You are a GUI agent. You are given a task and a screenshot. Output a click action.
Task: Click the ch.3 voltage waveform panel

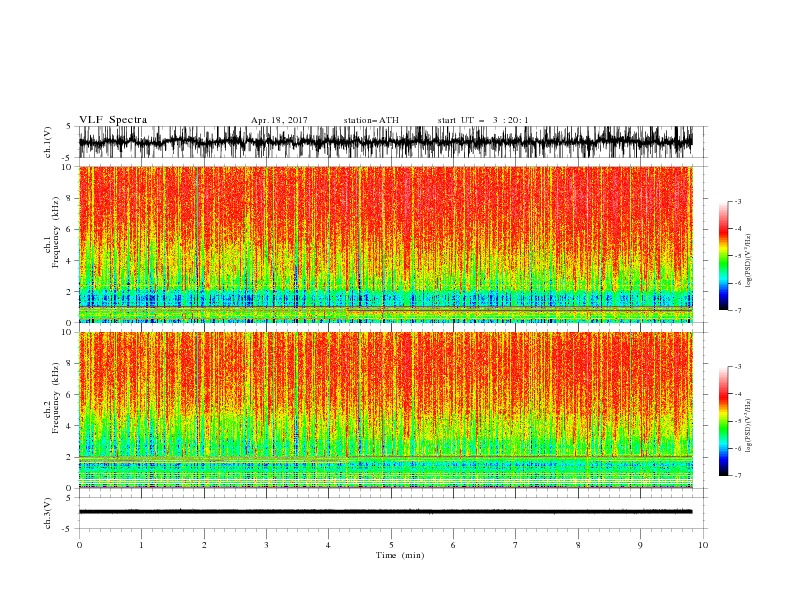392,513
